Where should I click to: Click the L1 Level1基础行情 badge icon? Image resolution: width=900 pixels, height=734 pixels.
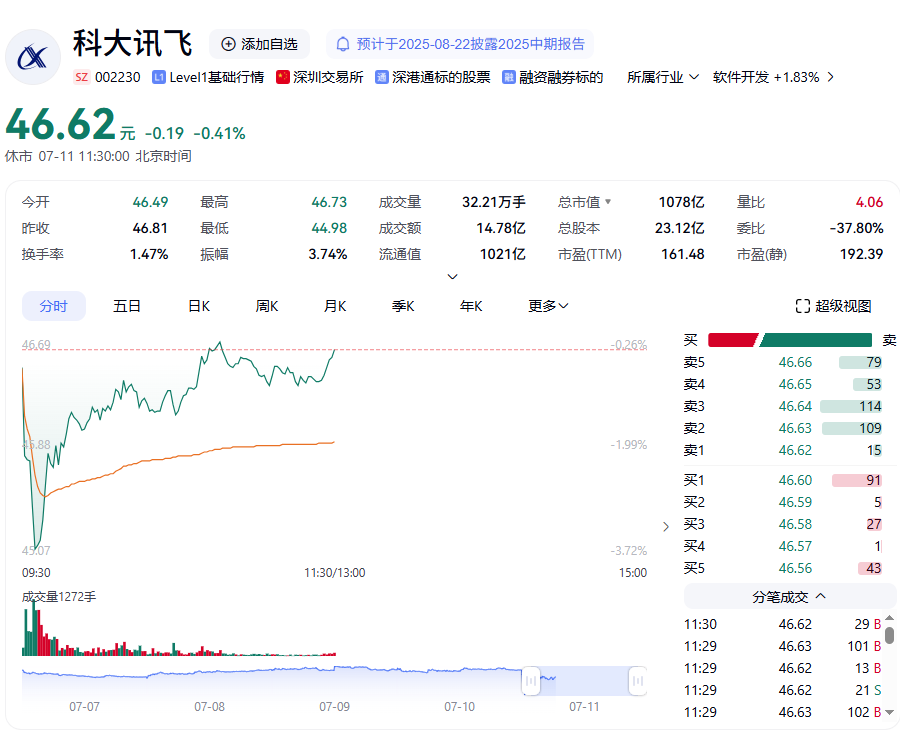pos(159,77)
